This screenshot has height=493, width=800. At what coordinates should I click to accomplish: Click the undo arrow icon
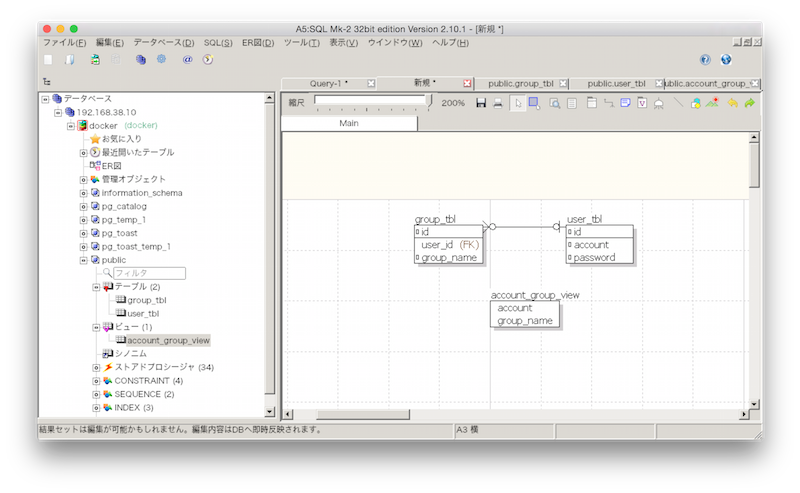pyautogui.click(x=732, y=103)
